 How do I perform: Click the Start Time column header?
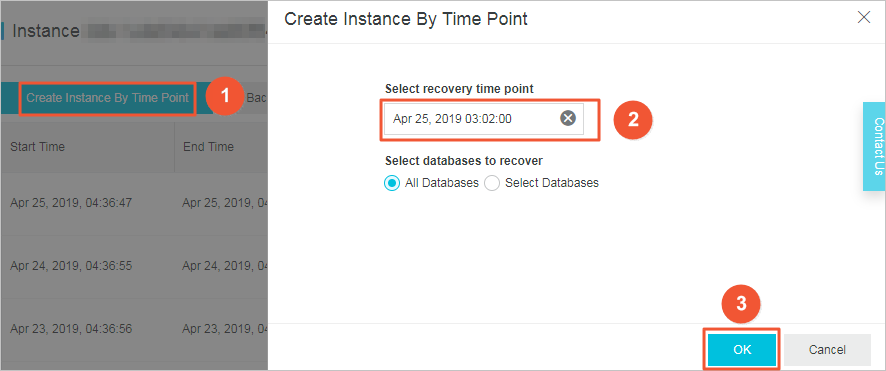(37, 147)
